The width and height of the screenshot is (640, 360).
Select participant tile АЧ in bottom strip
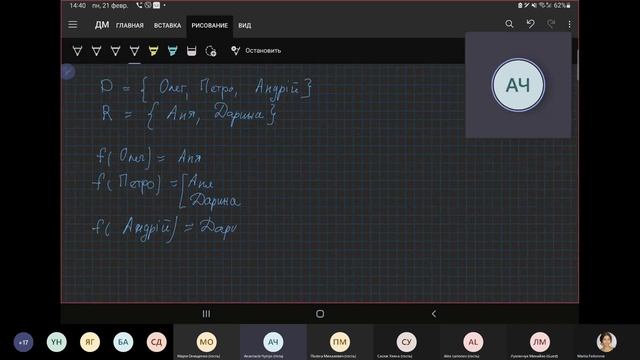coord(273,342)
